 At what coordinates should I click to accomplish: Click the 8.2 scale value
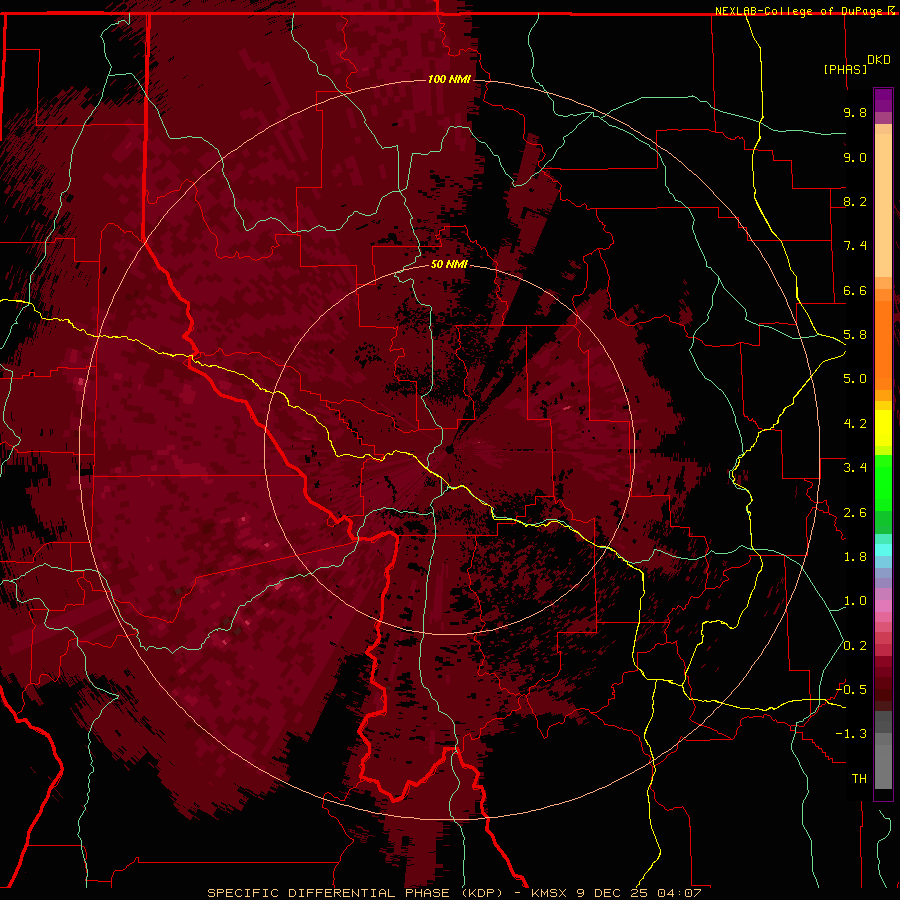coord(855,201)
